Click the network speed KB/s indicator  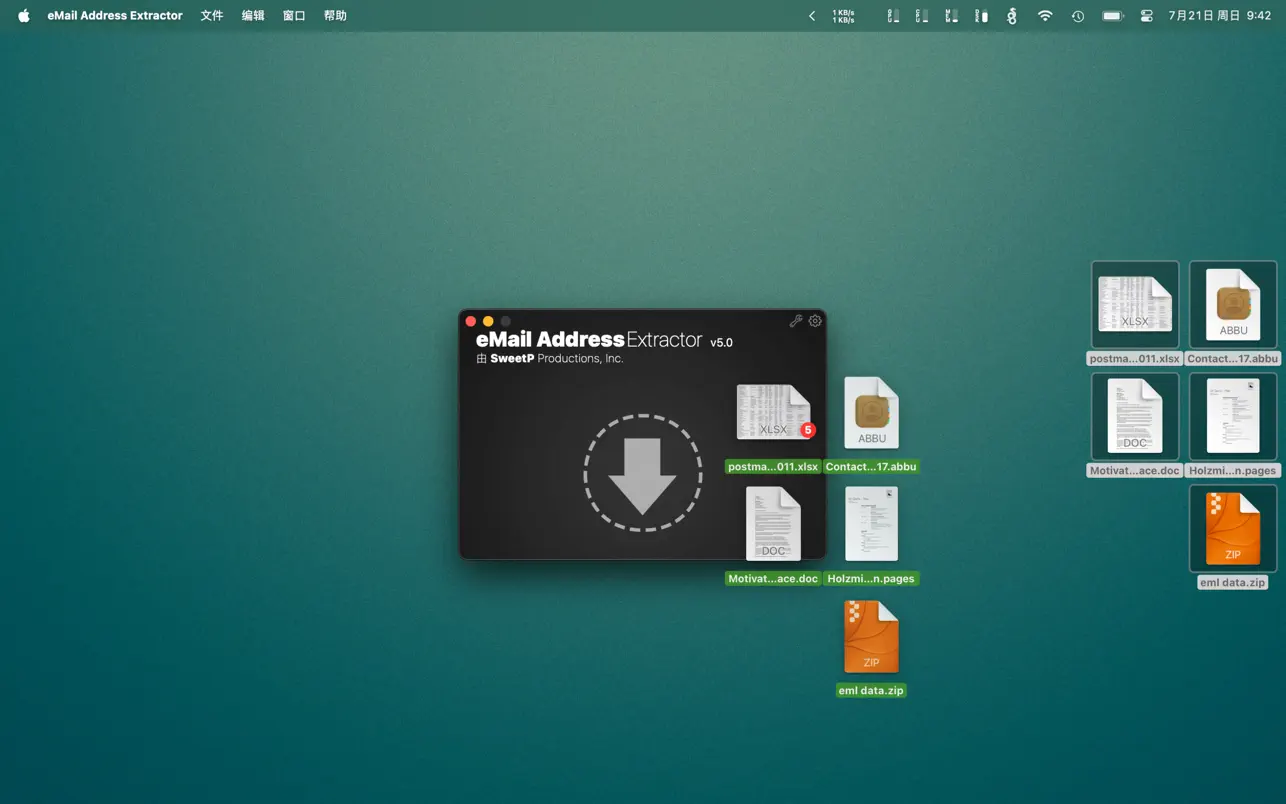843,16
